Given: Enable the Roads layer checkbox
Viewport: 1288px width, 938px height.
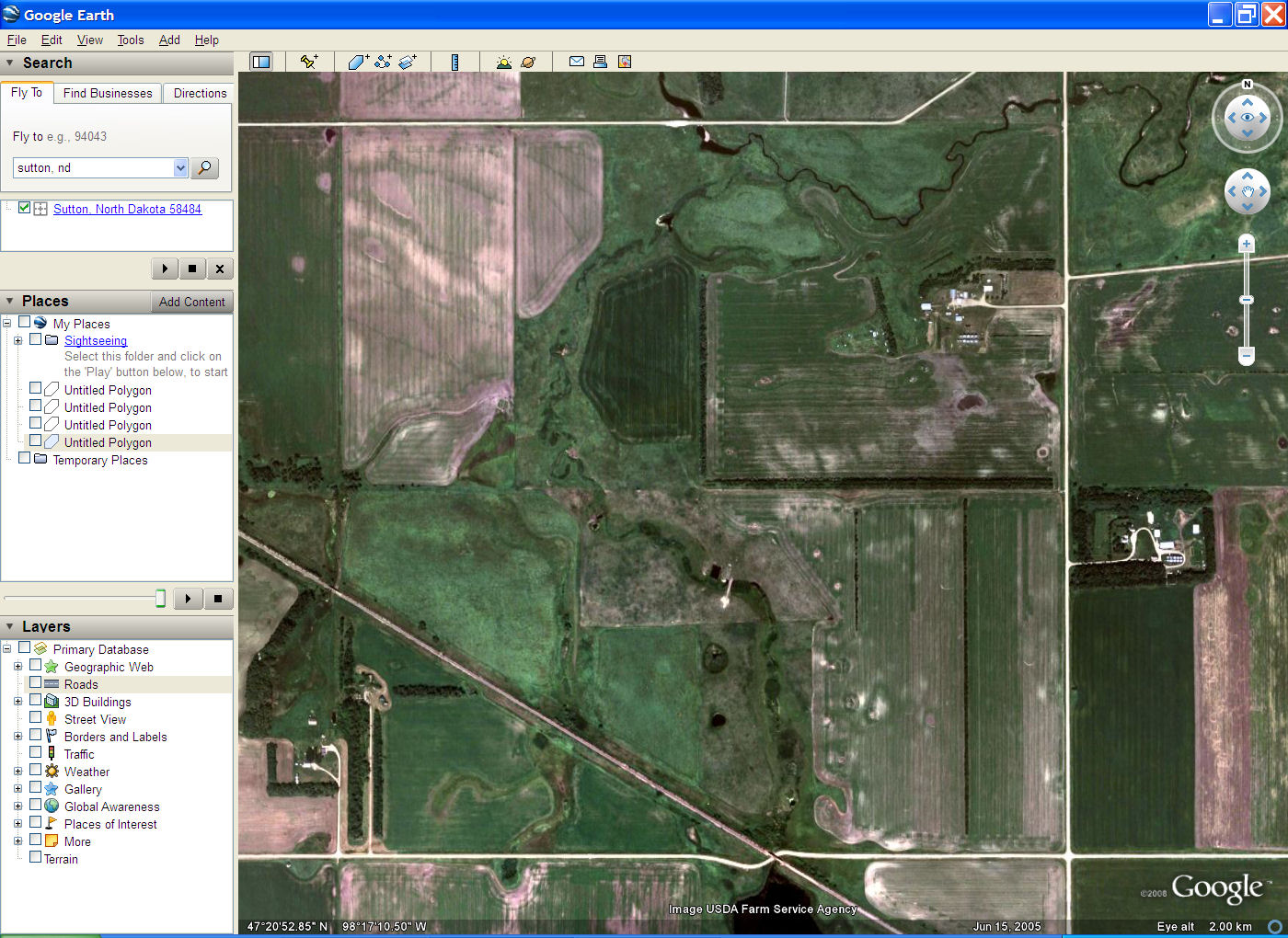Looking at the screenshot, I should pyautogui.click(x=35, y=683).
